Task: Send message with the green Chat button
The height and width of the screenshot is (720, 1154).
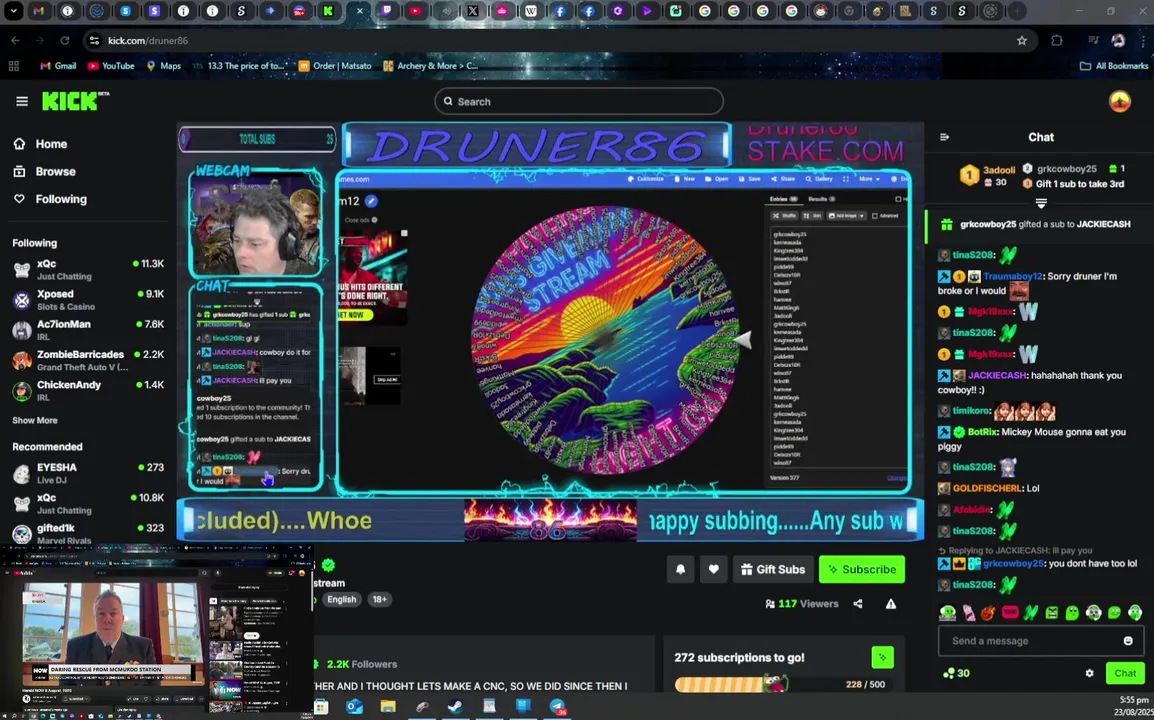Action: (1125, 673)
